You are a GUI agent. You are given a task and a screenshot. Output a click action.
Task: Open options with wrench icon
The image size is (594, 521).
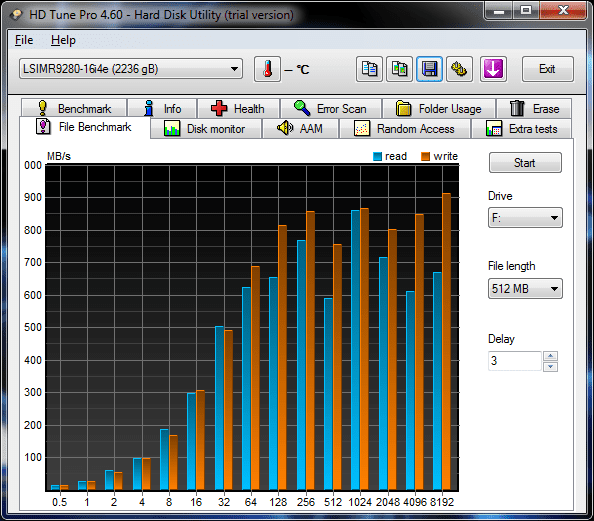tap(459, 69)
